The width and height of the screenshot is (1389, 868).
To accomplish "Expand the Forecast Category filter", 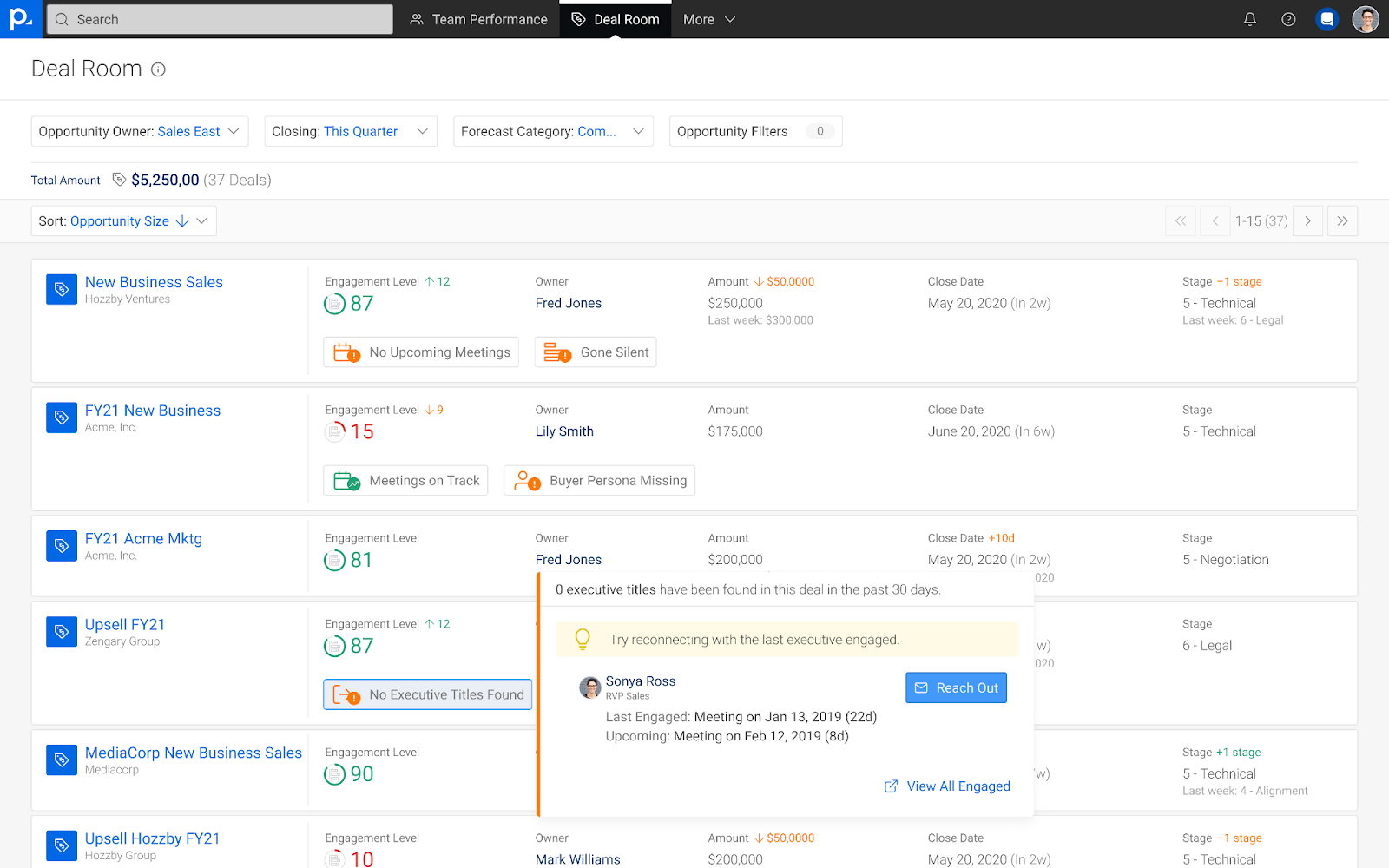I will click(x=552, y=132).
